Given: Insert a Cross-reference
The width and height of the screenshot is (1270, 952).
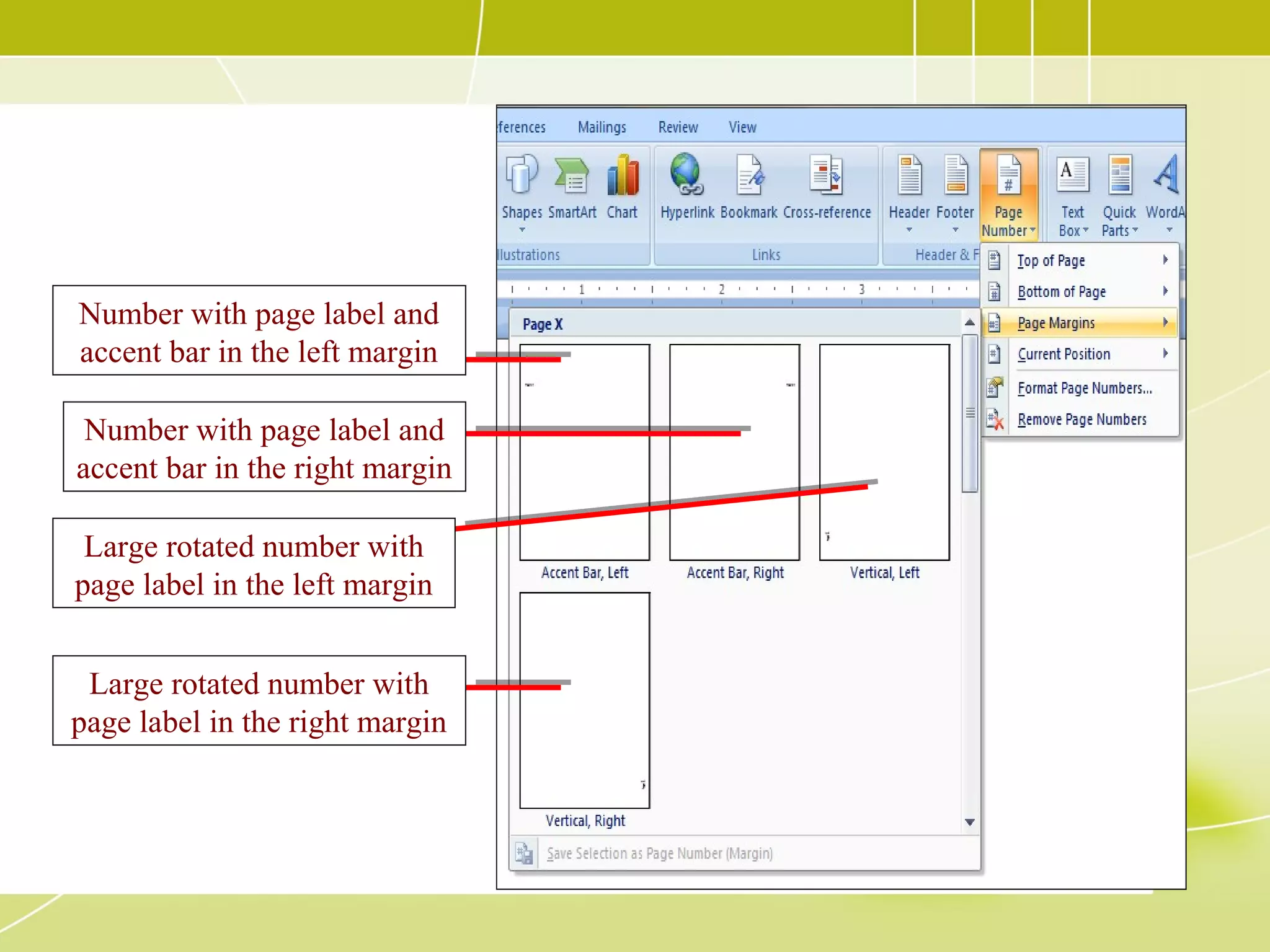Looking at the screenshot, I should coord(826,175).
